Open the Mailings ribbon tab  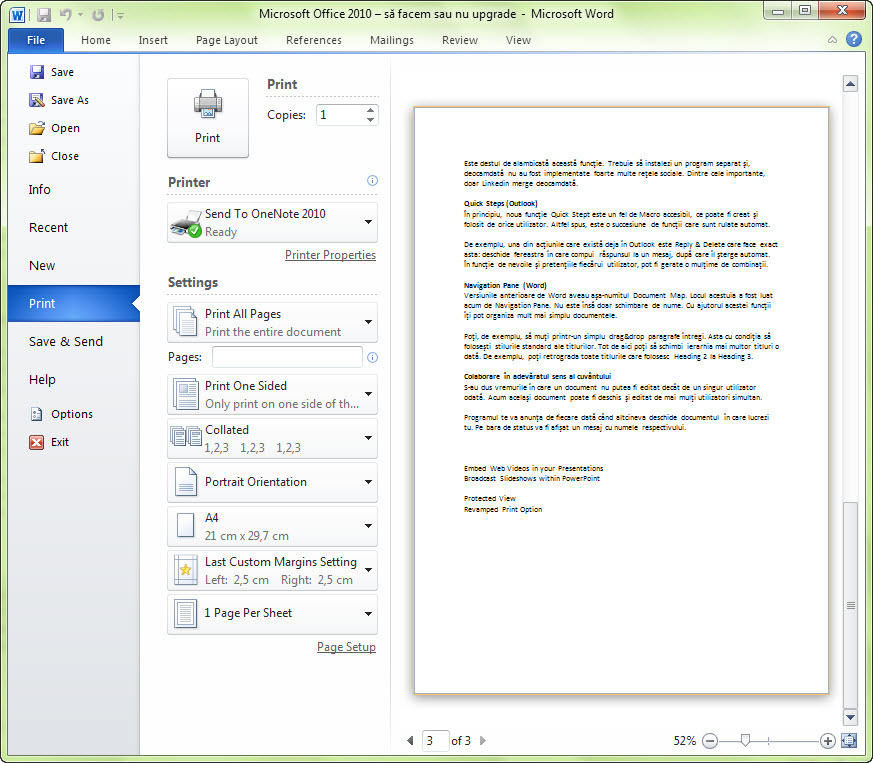pos(392,40)
